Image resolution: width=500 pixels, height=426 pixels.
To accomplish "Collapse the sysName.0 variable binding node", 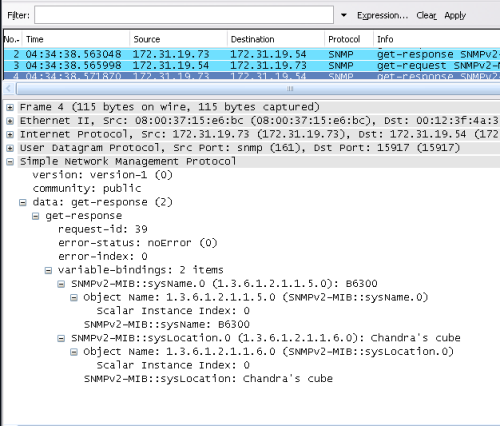I will (61, 284).
